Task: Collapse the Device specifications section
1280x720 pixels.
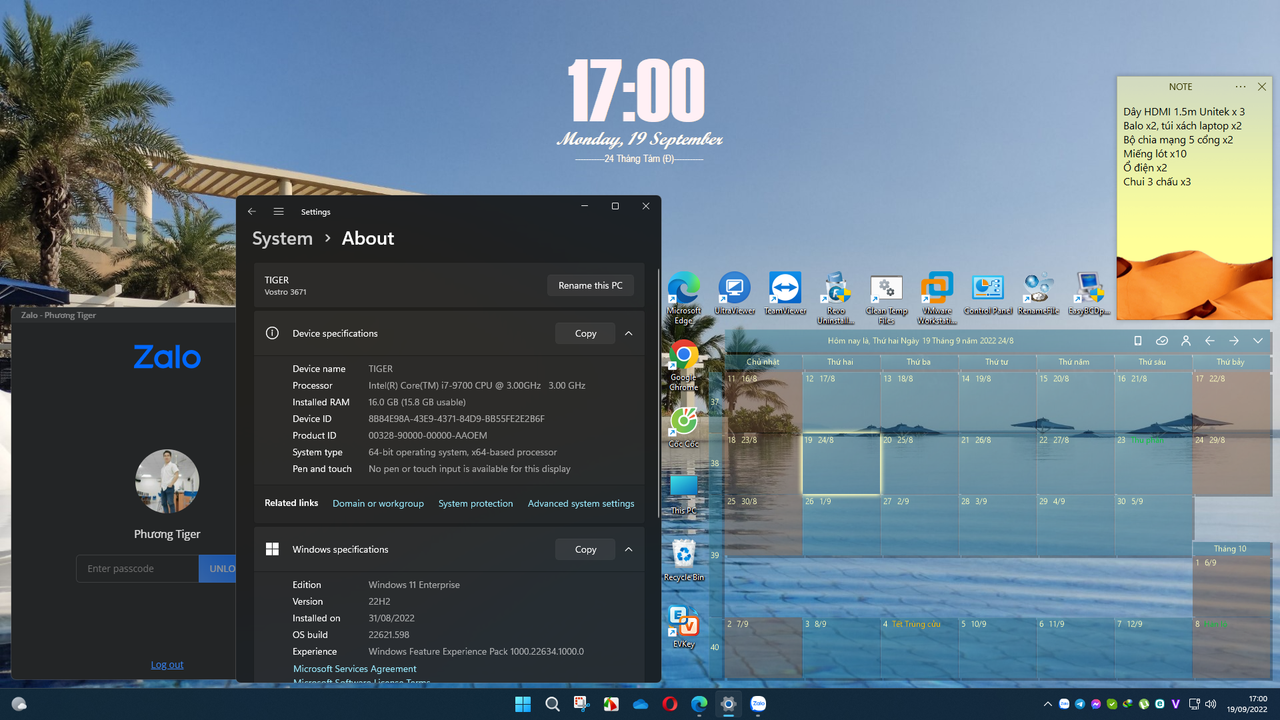Action: pyautogui.click(x=628, y=333)
